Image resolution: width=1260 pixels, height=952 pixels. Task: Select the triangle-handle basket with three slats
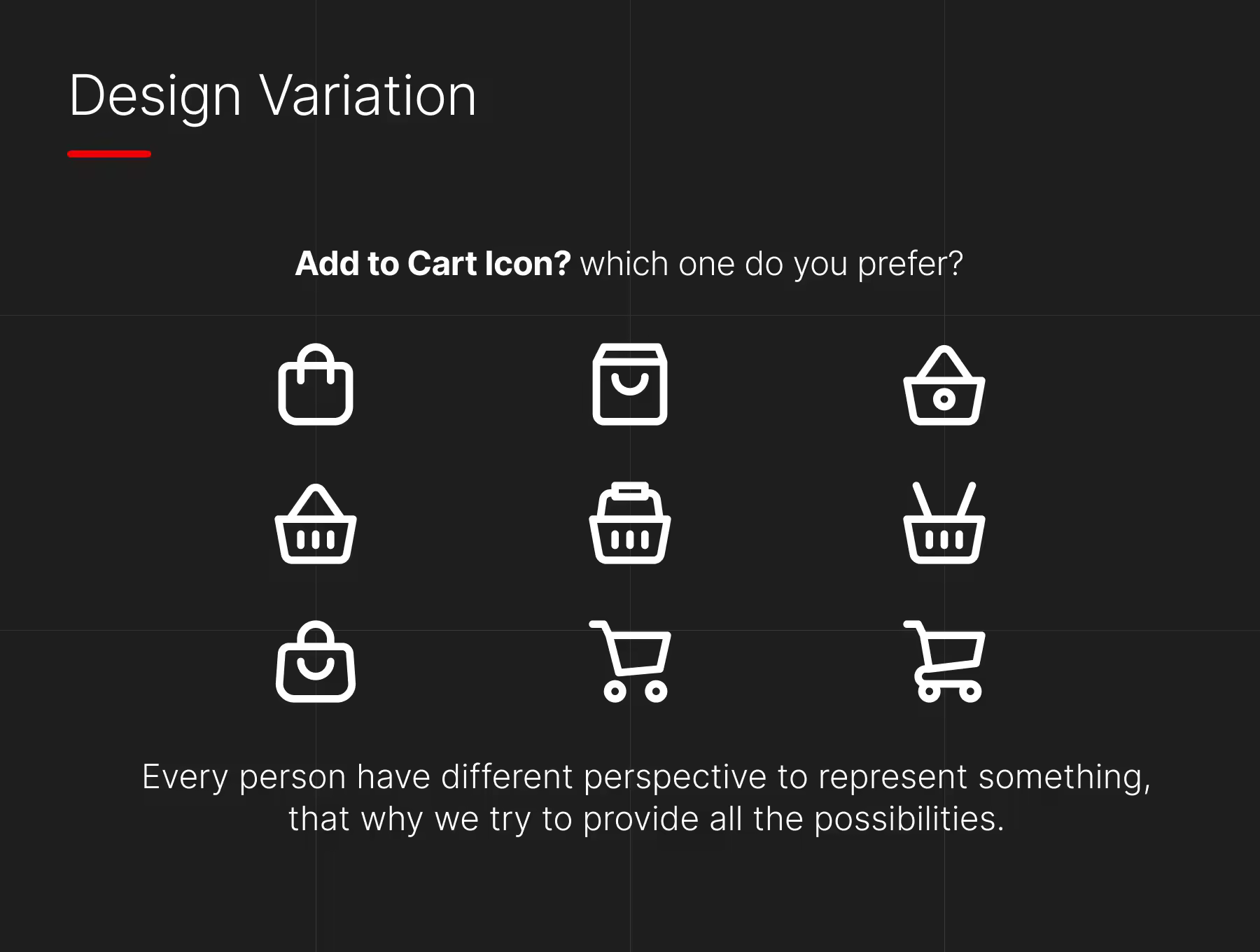pyautogui.click(x=316, y=524)
